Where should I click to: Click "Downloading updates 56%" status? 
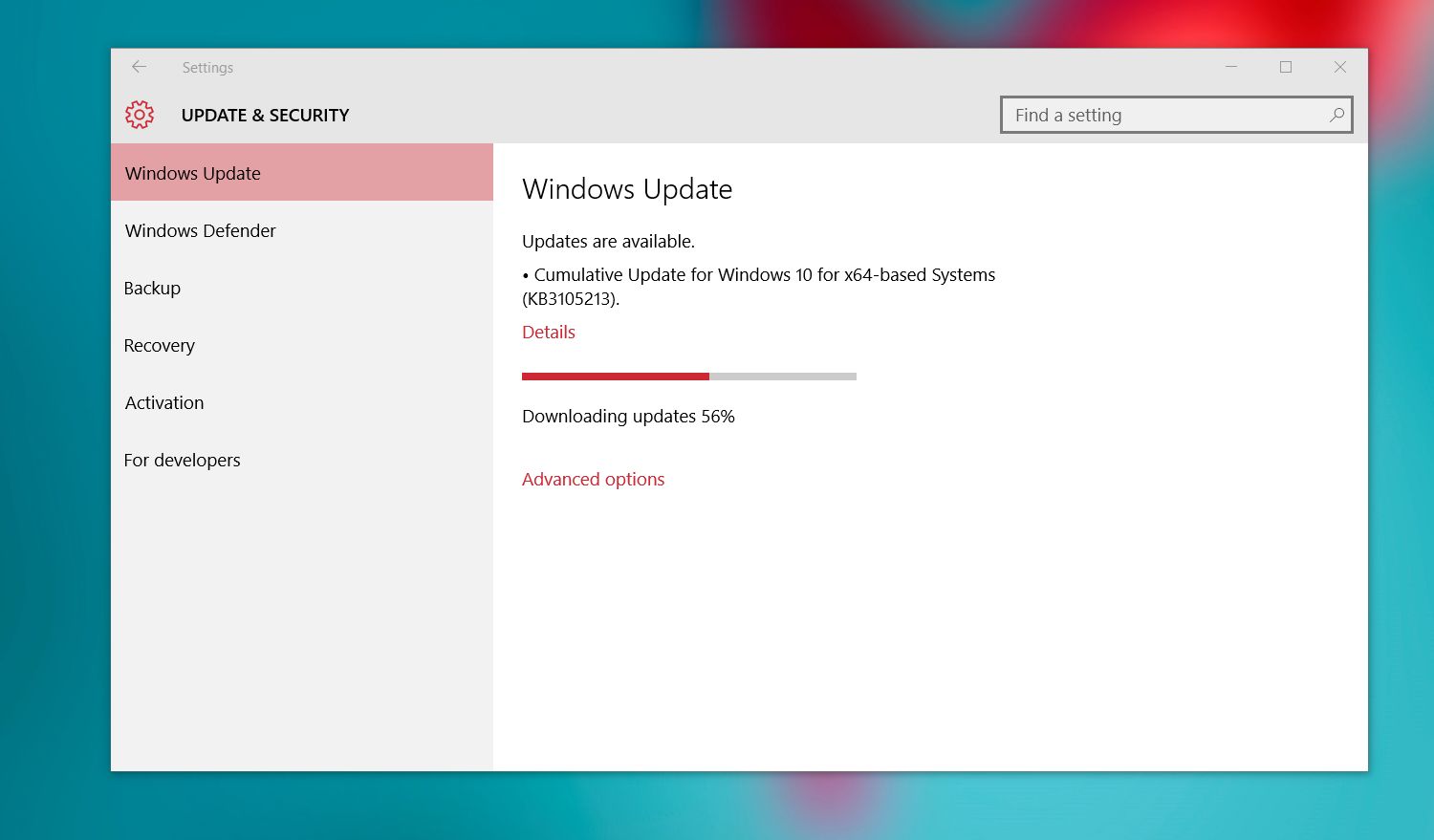point(628,417)
